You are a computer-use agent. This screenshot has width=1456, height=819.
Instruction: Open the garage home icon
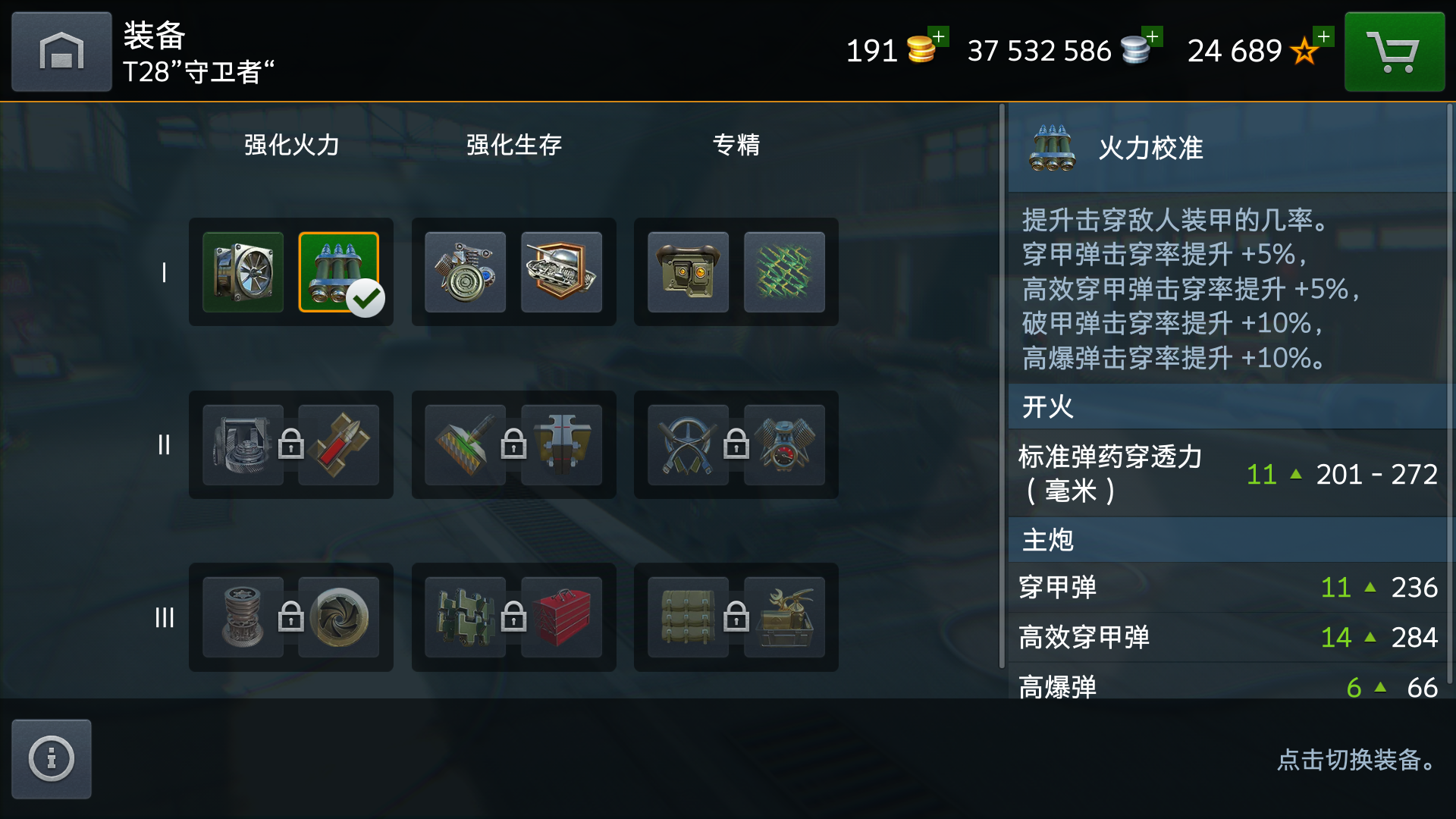point(61,52)
